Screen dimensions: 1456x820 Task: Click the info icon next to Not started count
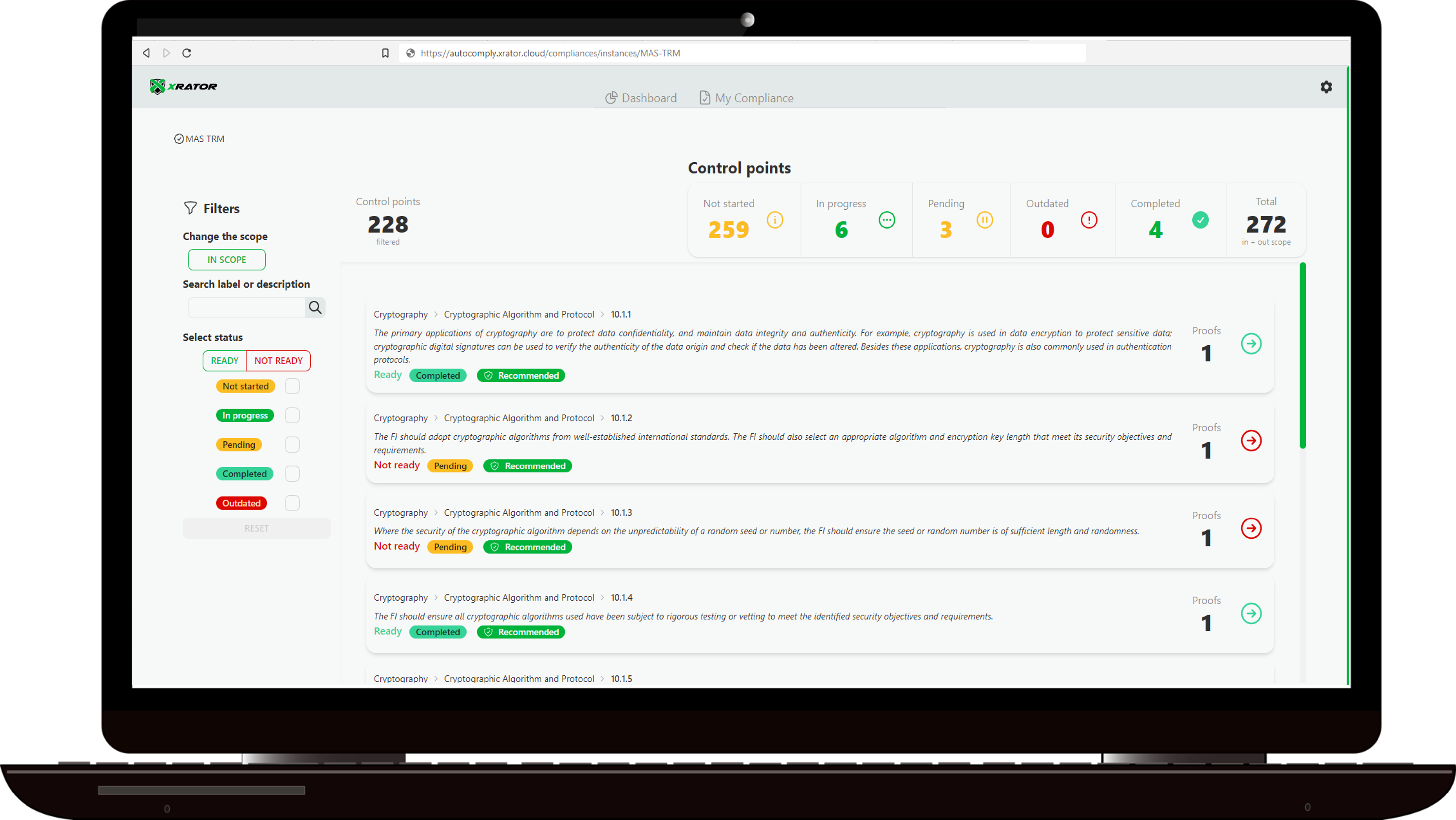pos(774,221)
